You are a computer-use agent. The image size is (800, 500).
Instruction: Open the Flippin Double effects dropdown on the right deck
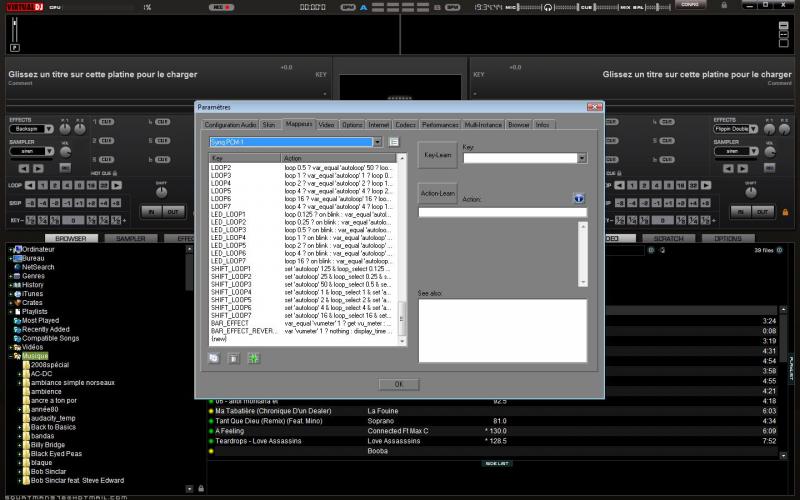pyautogui.click(x=753, y=129)
